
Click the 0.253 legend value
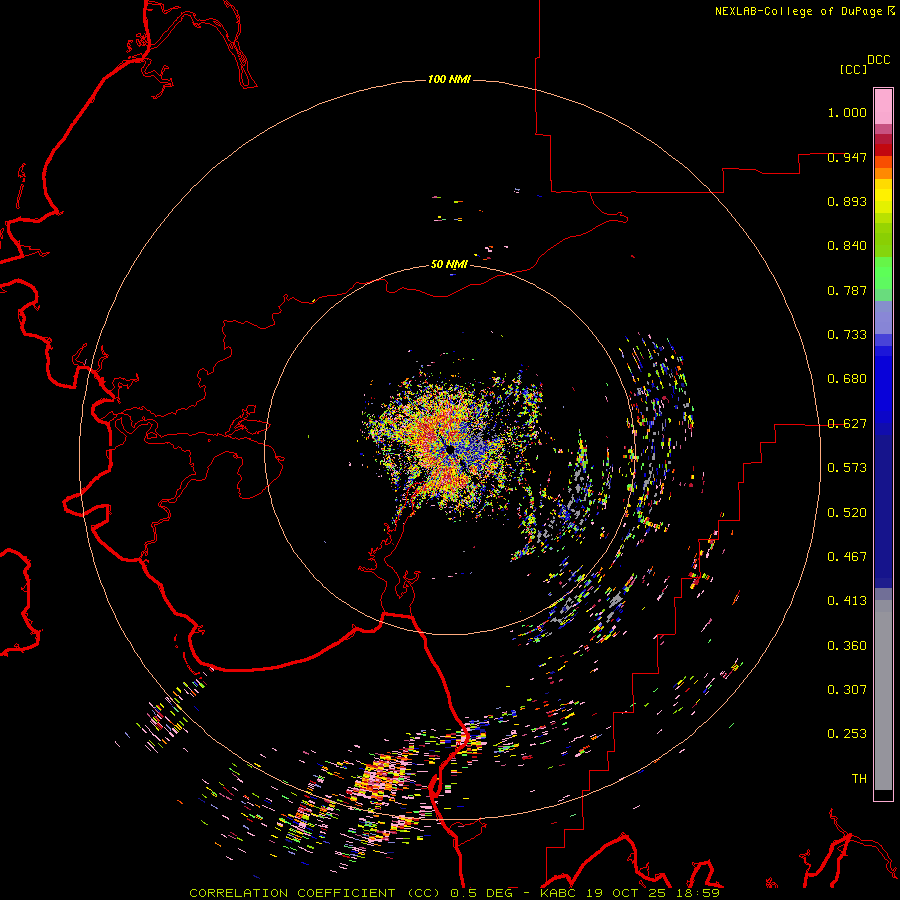(847, 734)
